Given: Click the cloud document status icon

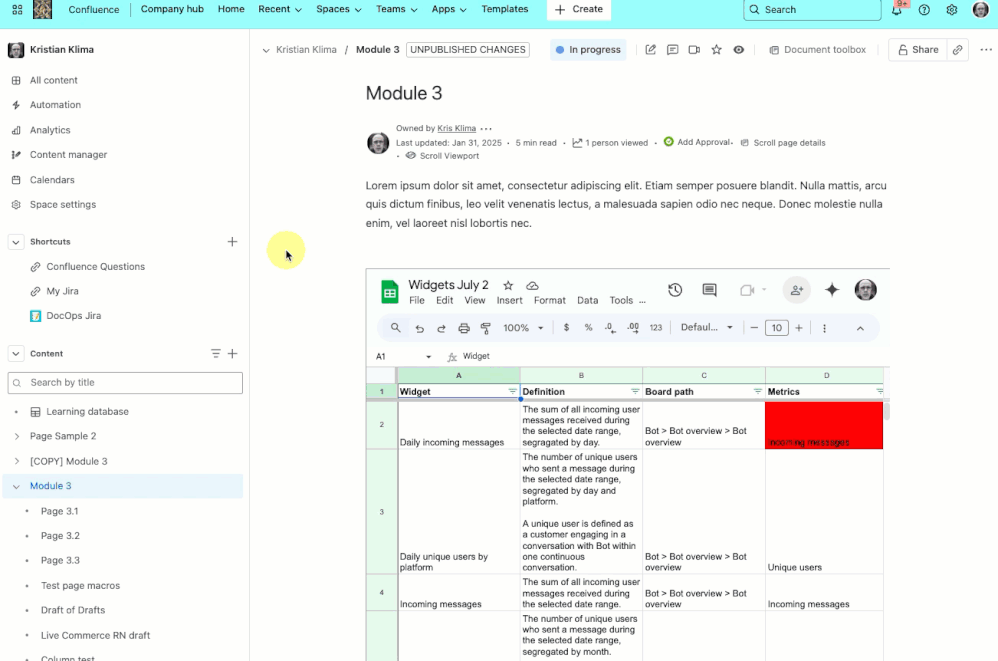Looking at the screenshot, I should (533, 286).
